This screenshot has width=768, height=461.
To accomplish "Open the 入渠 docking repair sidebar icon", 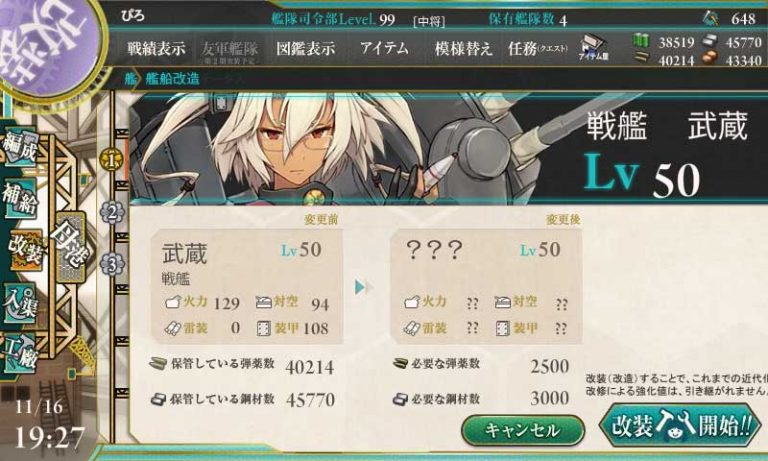I will [x=19, y=303].
